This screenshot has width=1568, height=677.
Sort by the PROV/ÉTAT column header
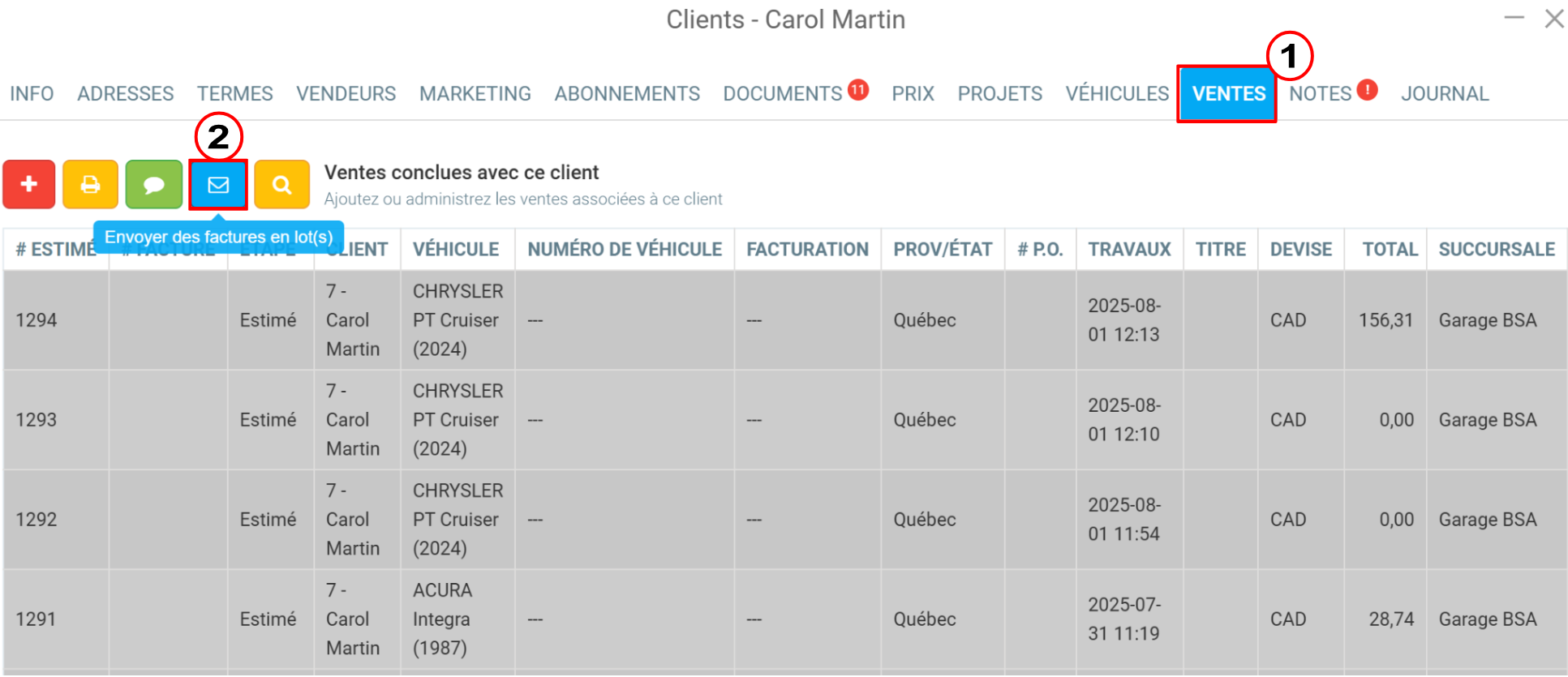point(943,250)
